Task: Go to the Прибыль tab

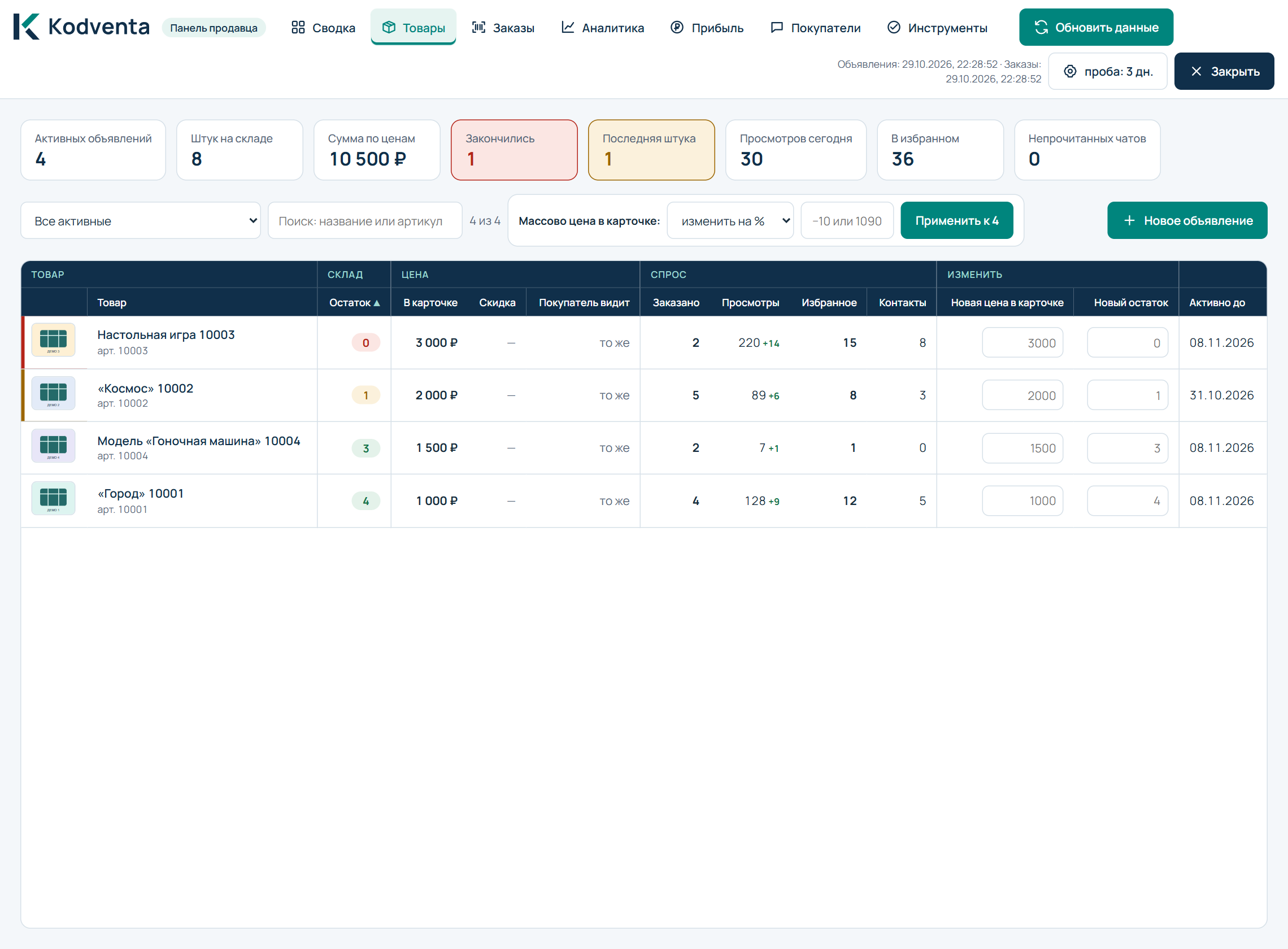Action: pos(707,28)
